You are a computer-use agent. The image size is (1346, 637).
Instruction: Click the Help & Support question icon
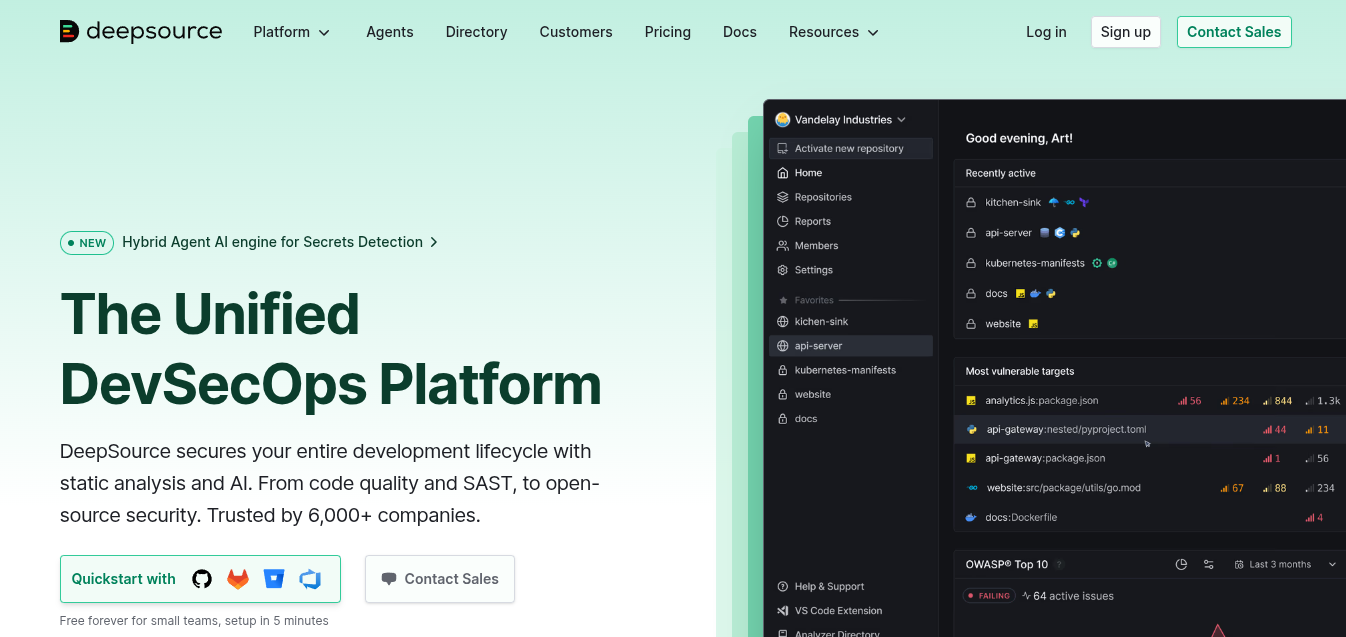pyautogui.click(x=783, y=586)
